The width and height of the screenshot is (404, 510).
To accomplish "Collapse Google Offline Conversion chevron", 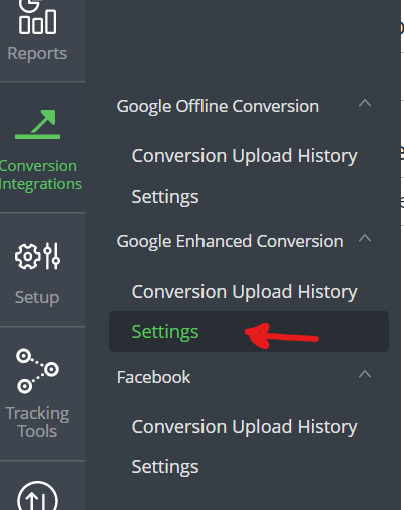I will click(x=365, y=103).
